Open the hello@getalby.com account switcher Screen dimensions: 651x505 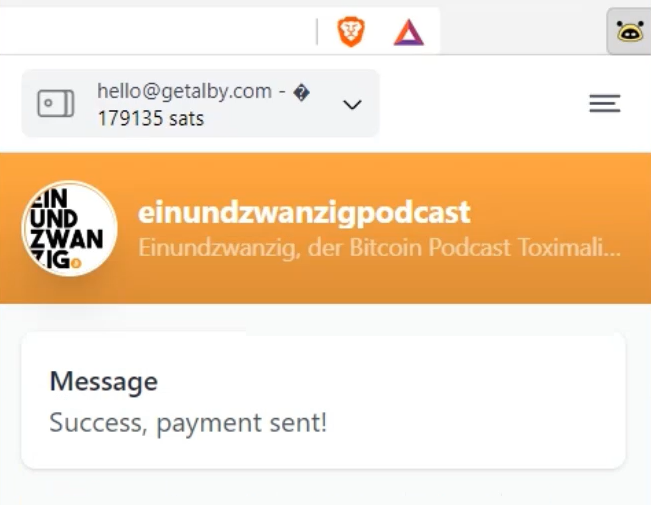[x=200, y=103]
